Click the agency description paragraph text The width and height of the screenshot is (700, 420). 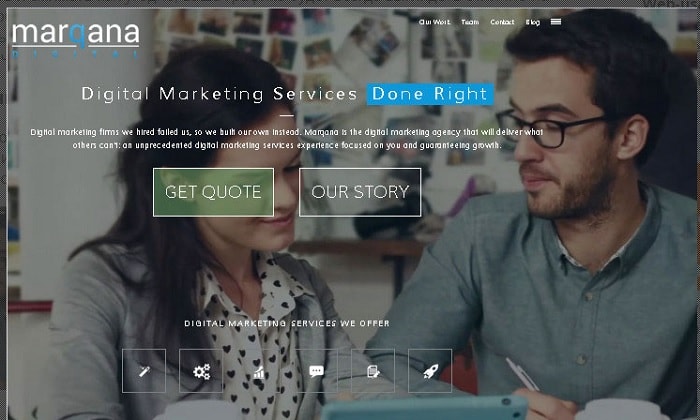[287, 138]
